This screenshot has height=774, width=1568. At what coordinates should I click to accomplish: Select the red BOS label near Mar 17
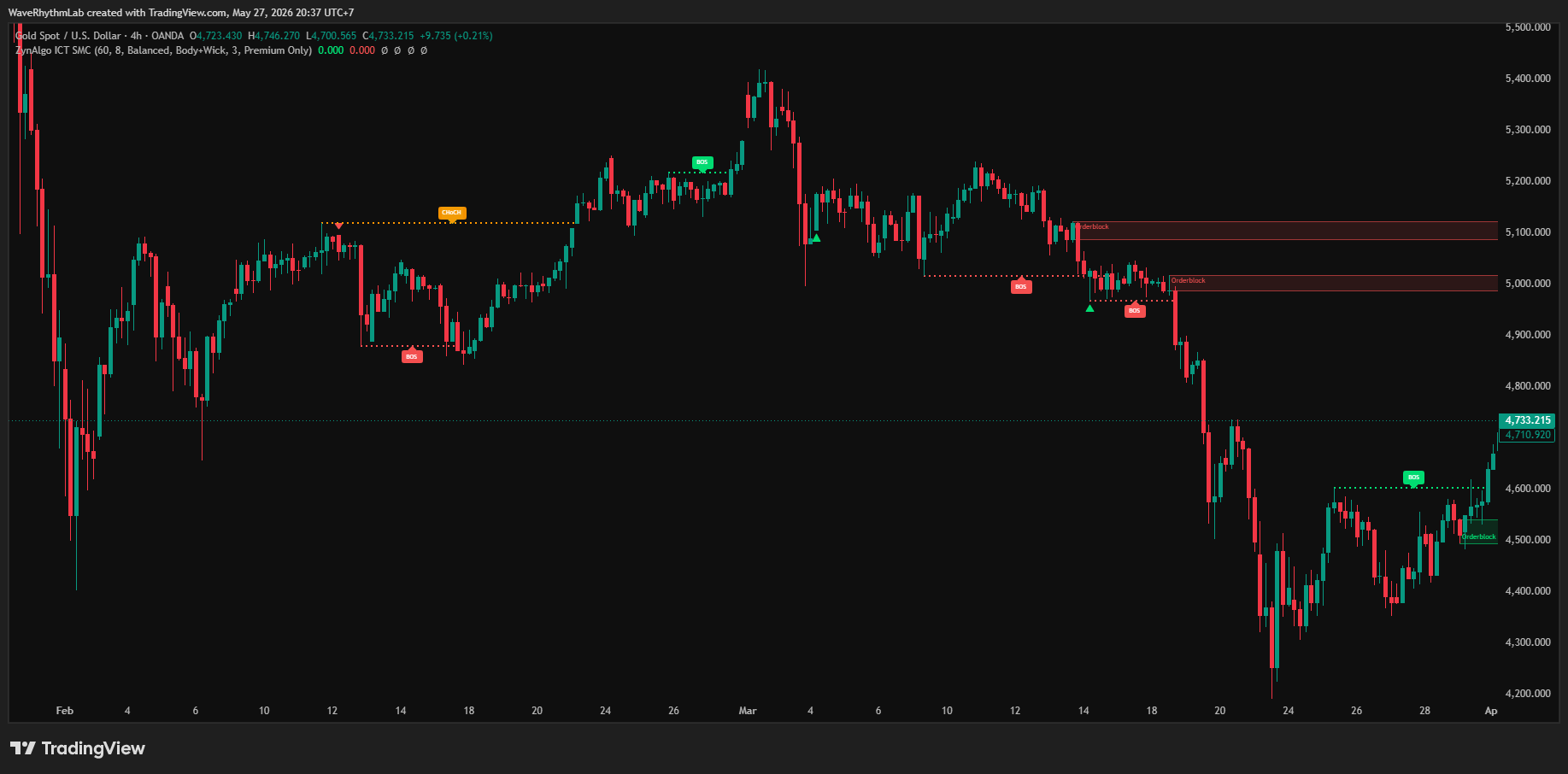point(1134,311)
